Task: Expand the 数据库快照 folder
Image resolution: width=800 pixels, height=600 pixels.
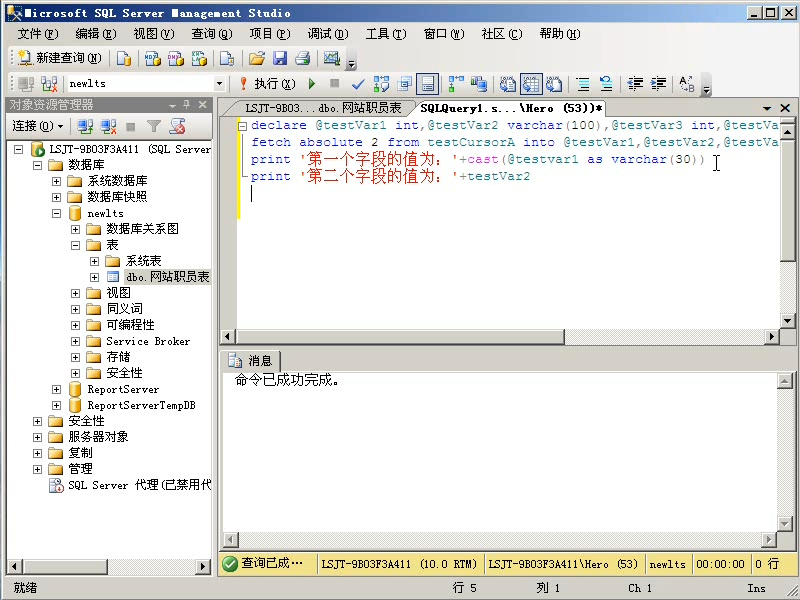Action: (56, 197)
